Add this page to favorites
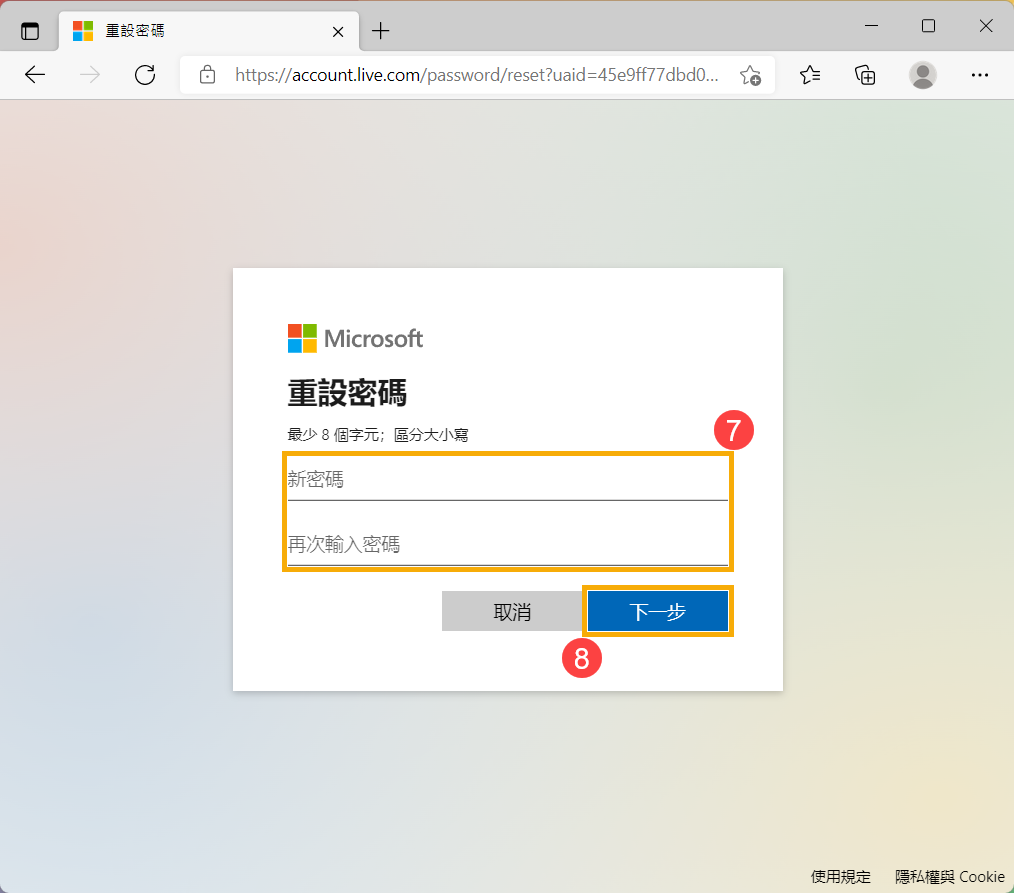Viewport: 1014px width, 893px height. click(x=750, y=75)
